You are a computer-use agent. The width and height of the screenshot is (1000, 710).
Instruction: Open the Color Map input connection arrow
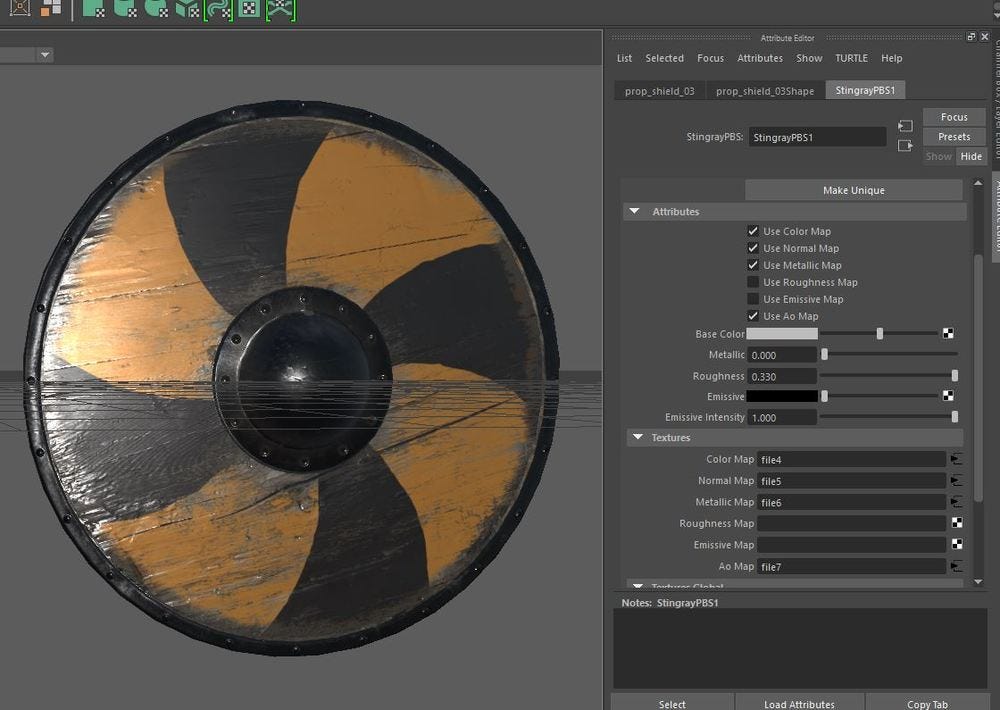click(957, 459)
